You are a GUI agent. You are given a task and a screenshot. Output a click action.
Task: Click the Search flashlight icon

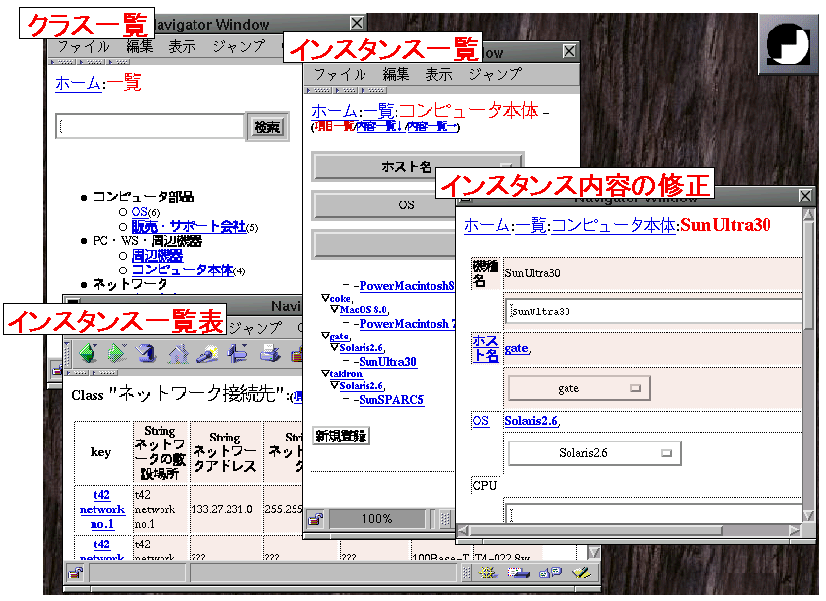click(208, 352)
